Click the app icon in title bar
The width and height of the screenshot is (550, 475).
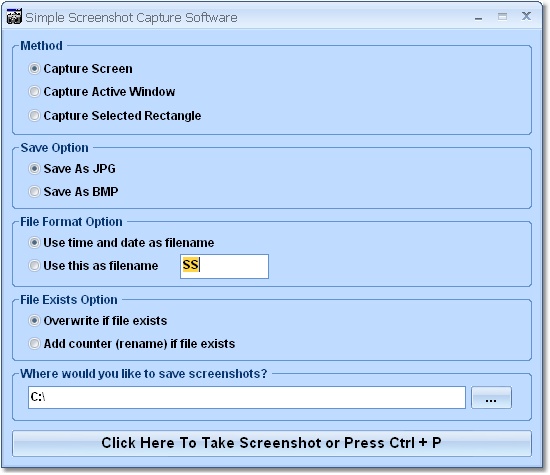[14, 16]
